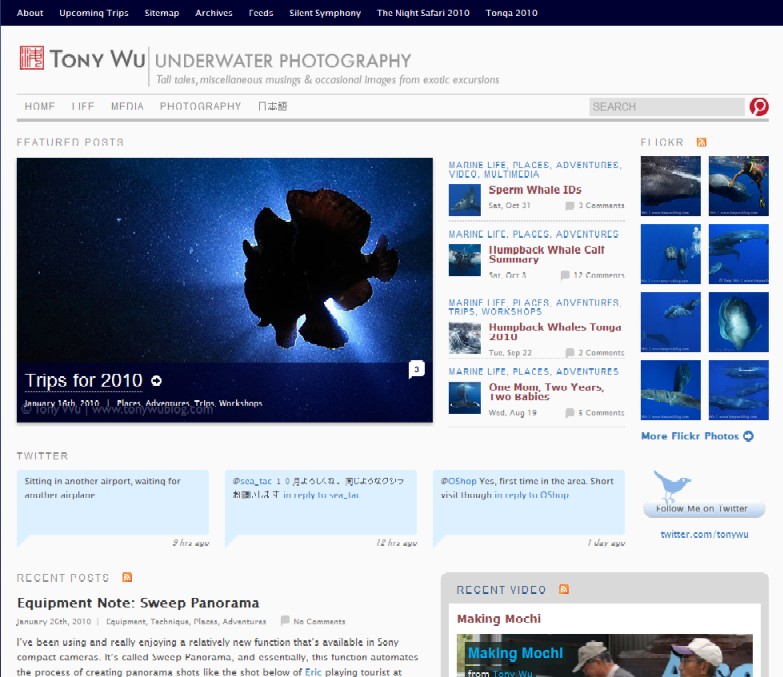Open the Sperm Whale IDs post
The width and height of the screenshot is (783, 677).
tap(534, 190)
